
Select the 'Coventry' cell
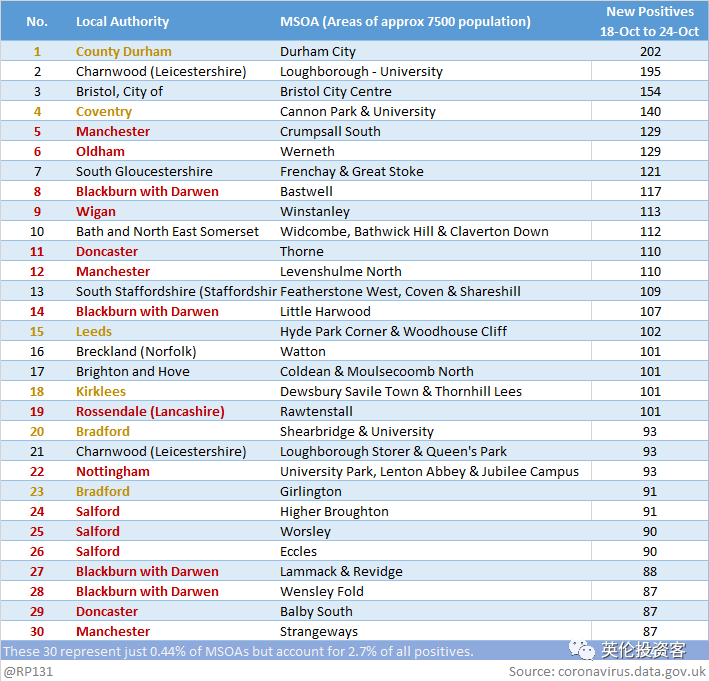click(104, 111)
